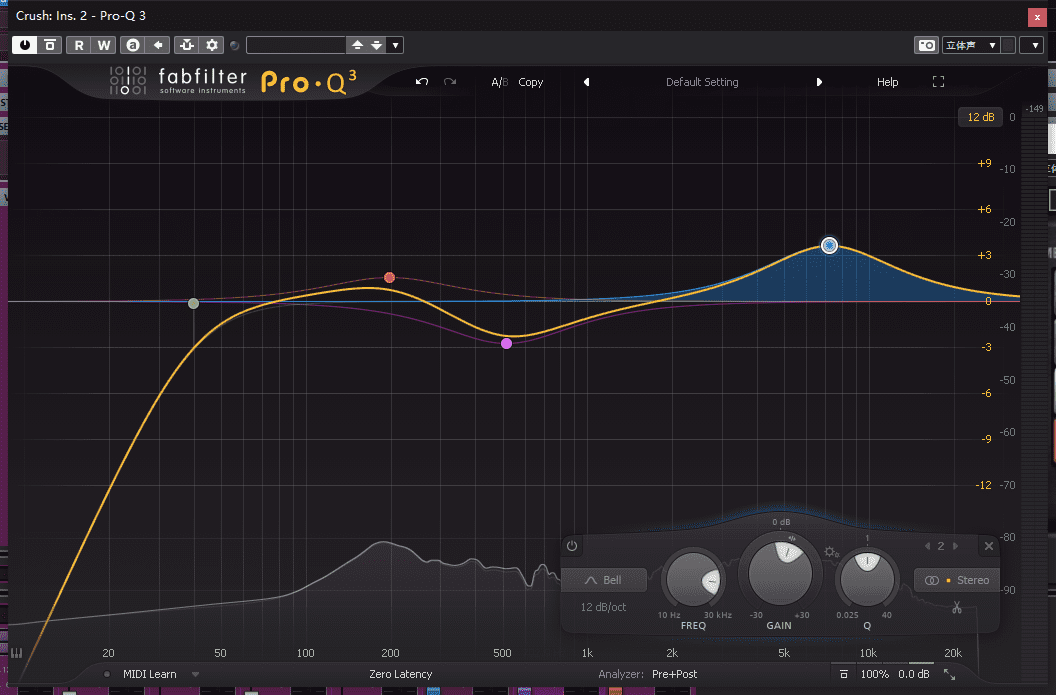
Task: Click the FREQ knob
Action: 693,580
